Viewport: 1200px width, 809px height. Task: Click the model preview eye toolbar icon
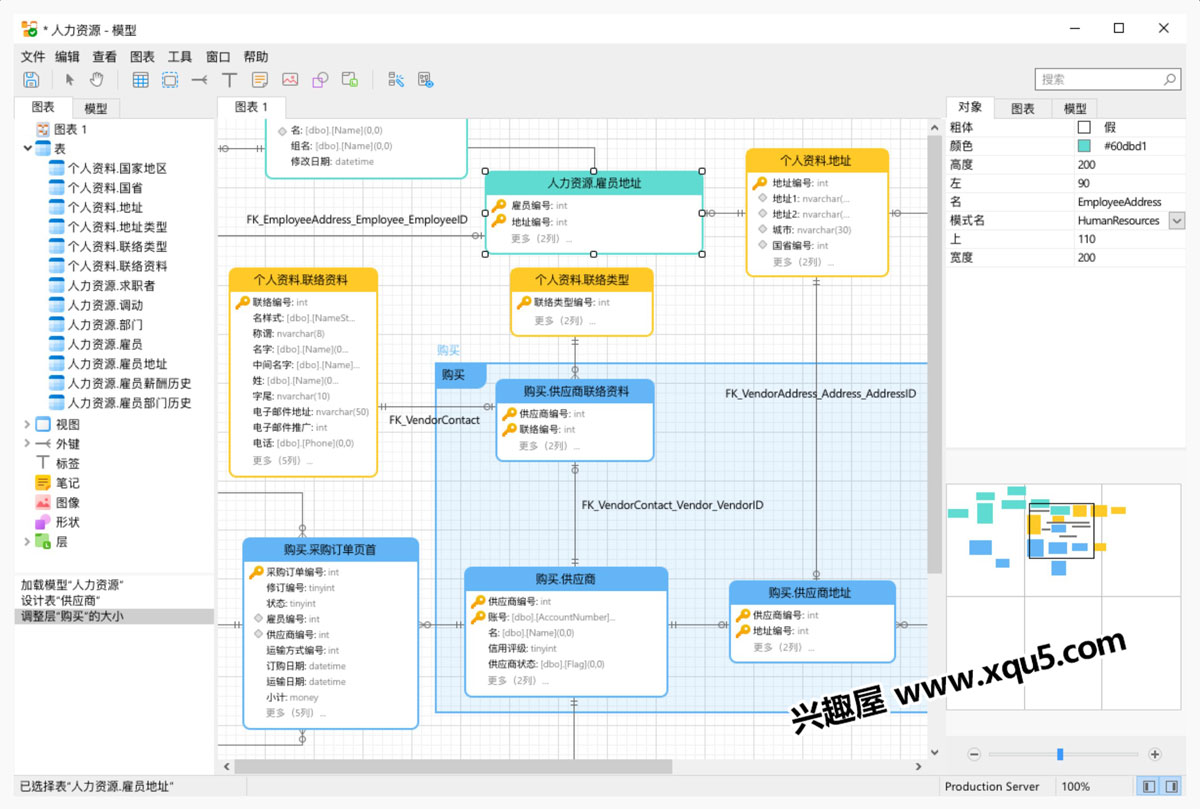(425, 80)
